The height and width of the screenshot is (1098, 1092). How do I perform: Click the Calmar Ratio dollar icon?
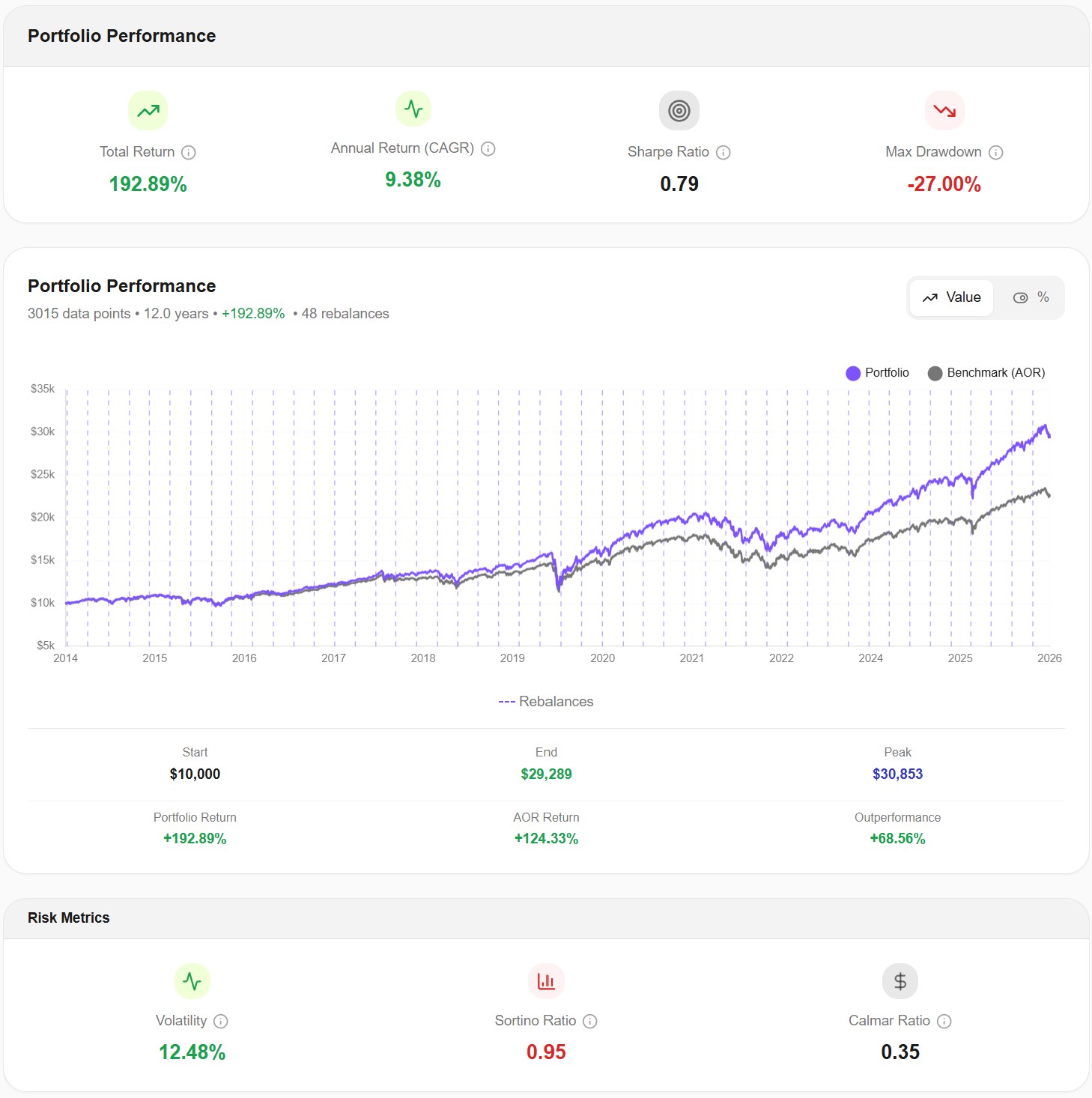[900, 980]
